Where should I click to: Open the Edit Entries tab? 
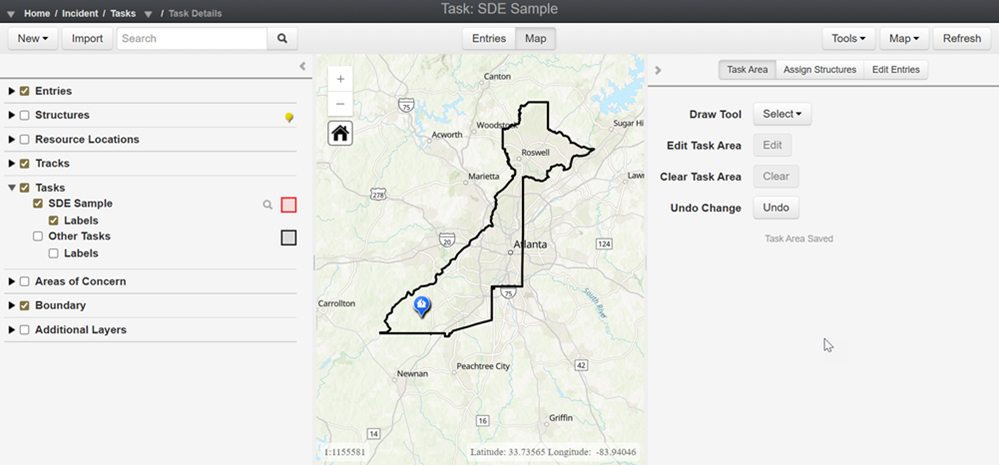tap(896, 70)
